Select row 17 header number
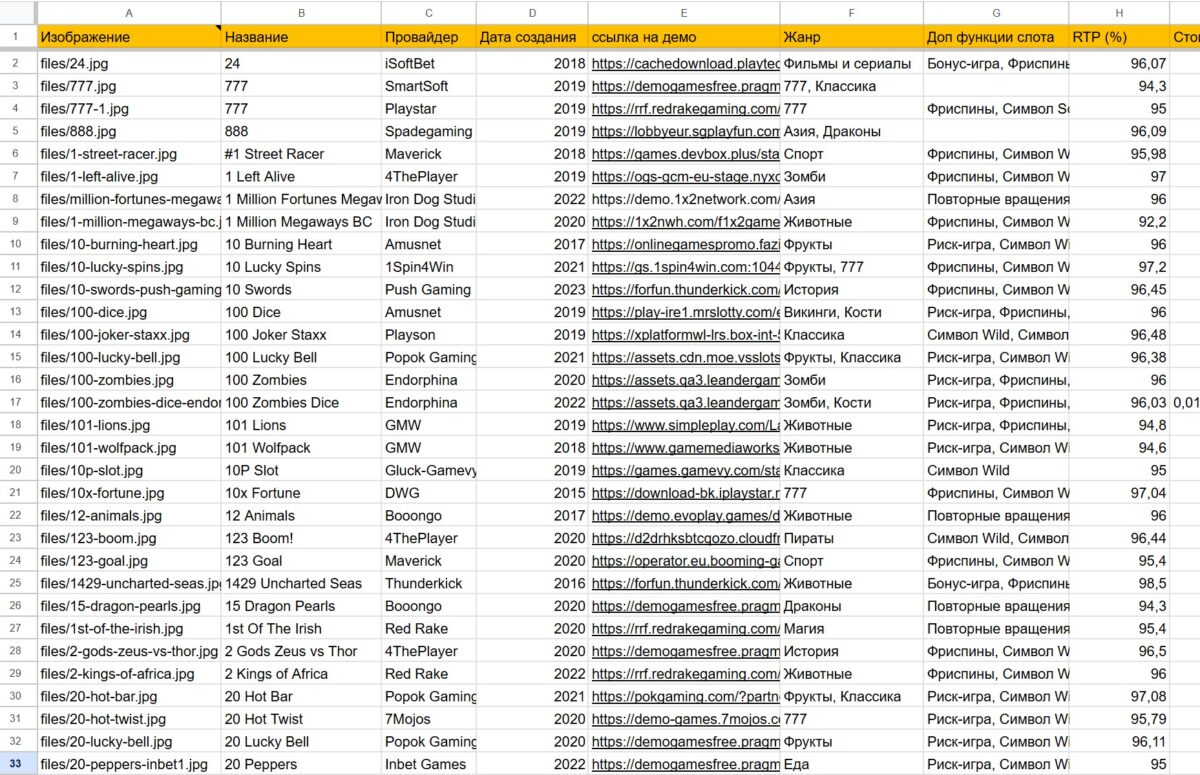The width and height of the screenshot is (1200, 775). 18,402
